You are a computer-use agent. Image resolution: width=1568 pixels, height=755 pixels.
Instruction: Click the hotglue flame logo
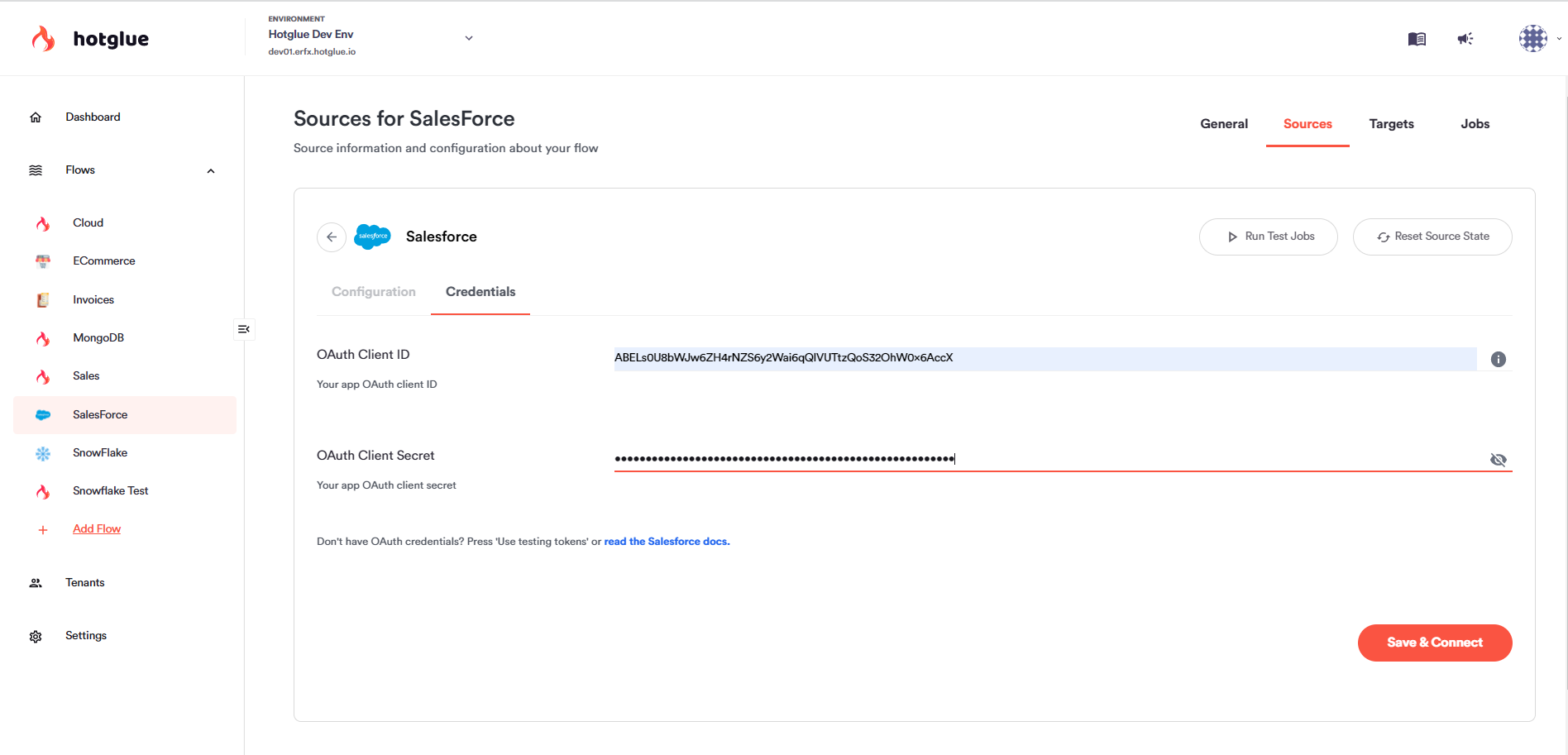coord(43,38)
